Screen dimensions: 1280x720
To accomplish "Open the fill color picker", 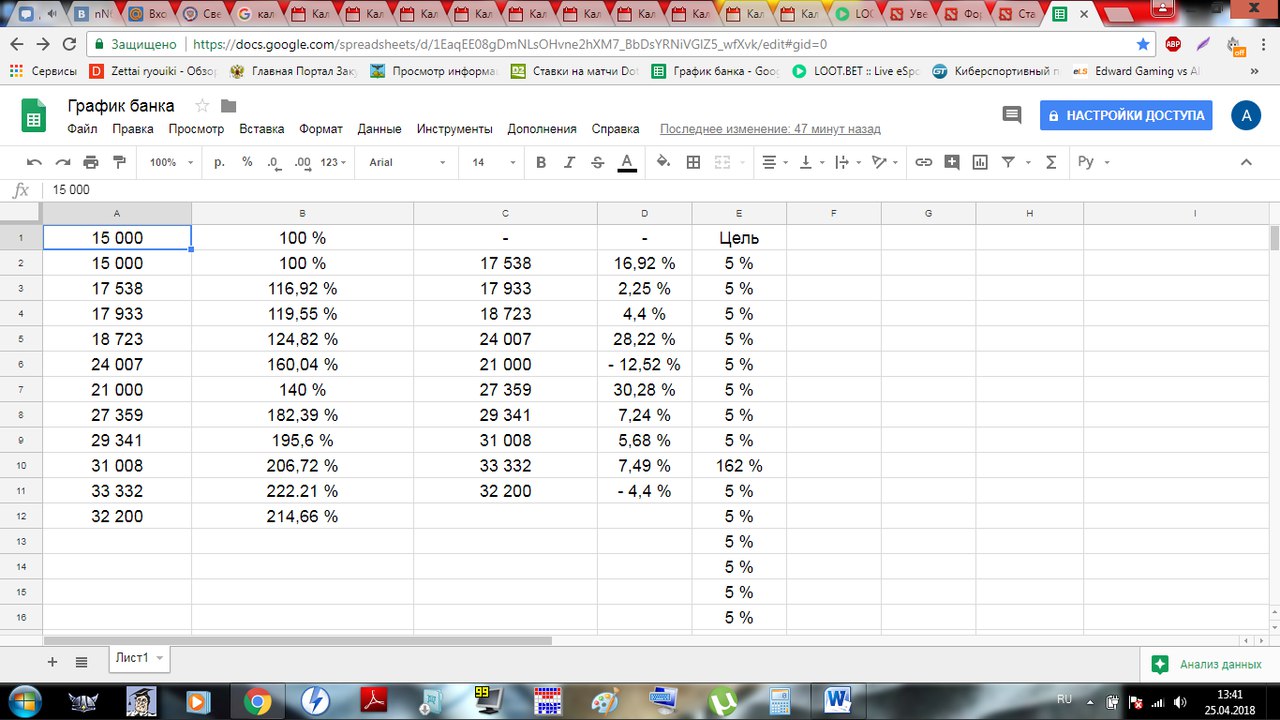I will (663, 162).
